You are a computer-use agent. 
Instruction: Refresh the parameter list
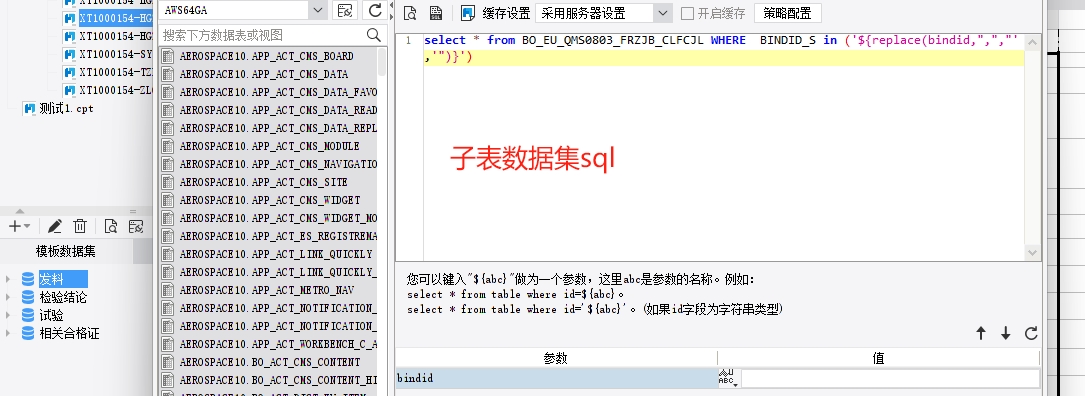pos(1031,333)
